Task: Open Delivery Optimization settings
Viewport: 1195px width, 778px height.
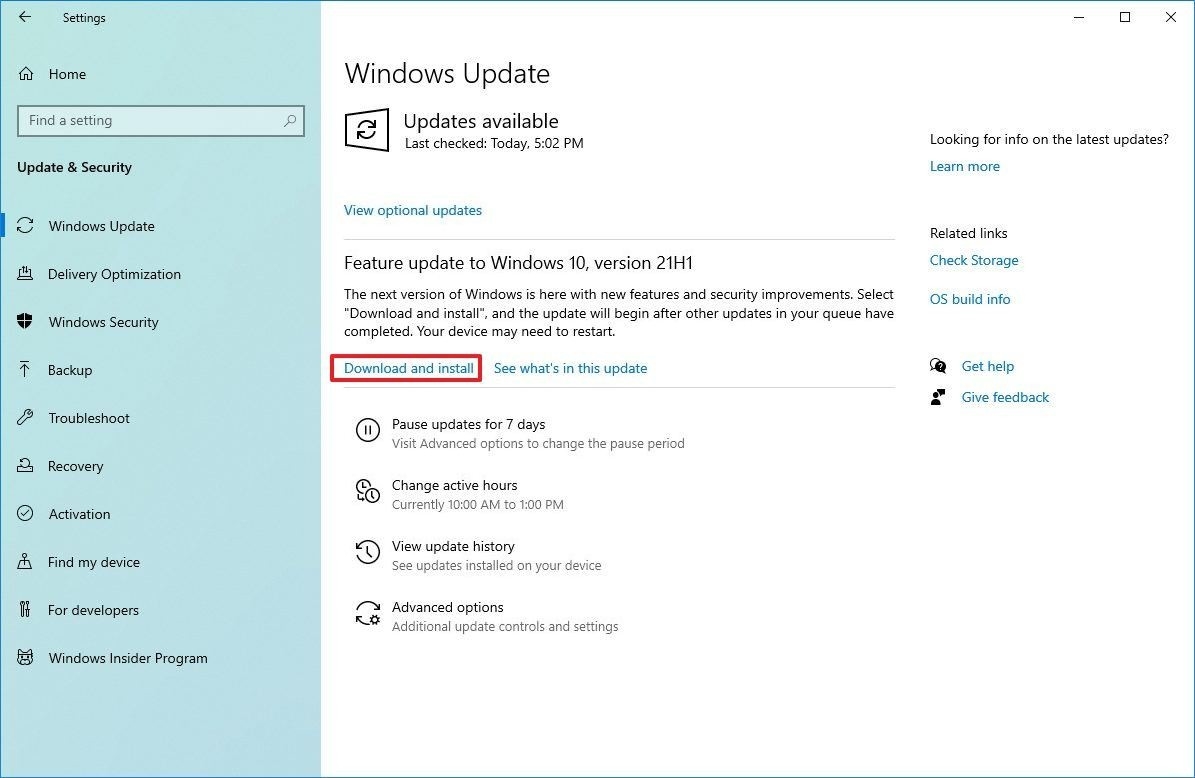Action: 114,274
